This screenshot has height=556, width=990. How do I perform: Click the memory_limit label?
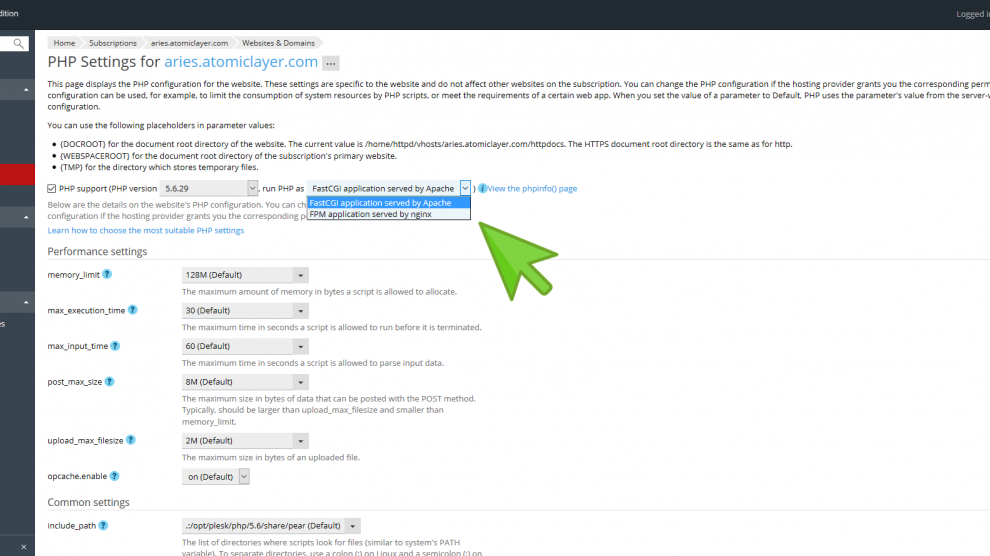(73, 275)
